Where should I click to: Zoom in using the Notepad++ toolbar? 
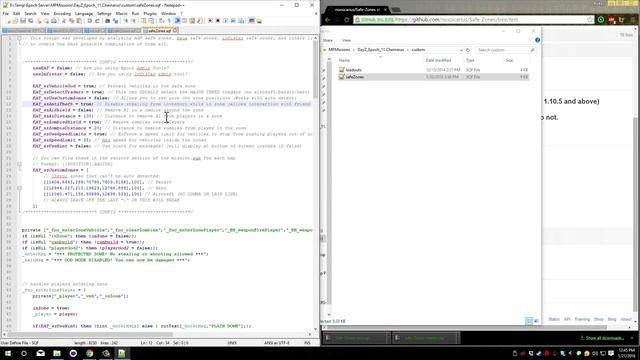point(126,20)
